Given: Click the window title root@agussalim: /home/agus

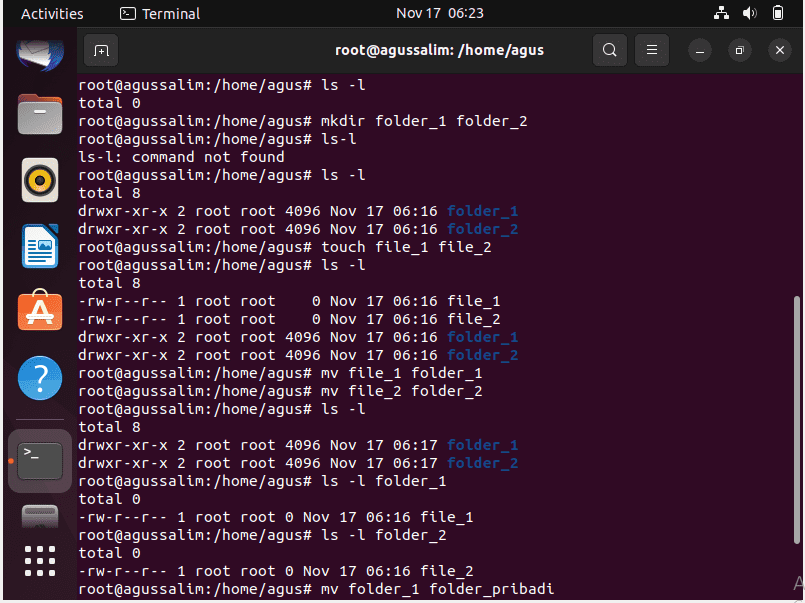Looking at the screenshot, I should 439,50.
